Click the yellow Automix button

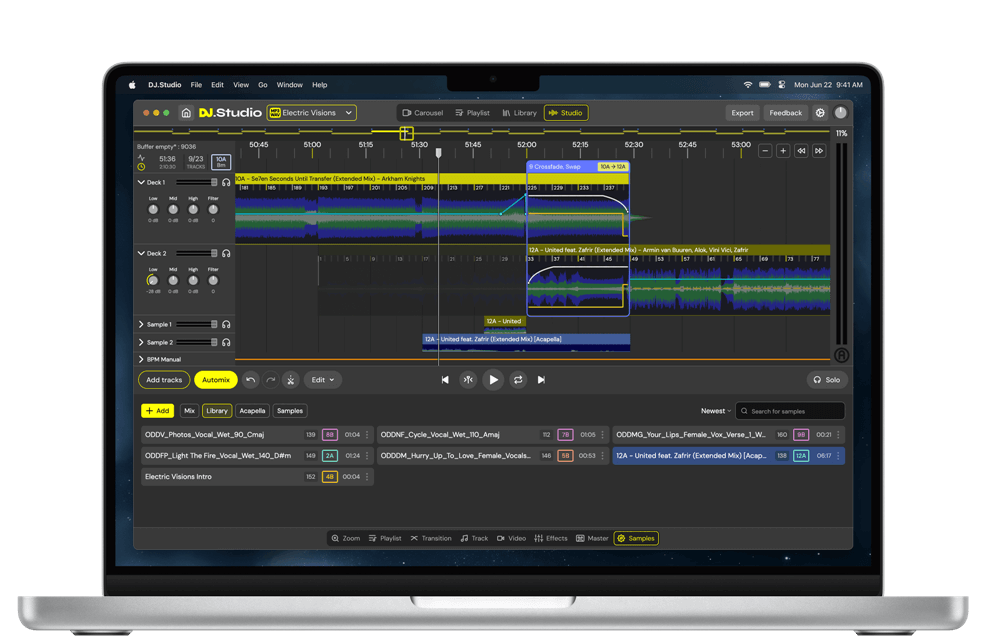point(216,380)
